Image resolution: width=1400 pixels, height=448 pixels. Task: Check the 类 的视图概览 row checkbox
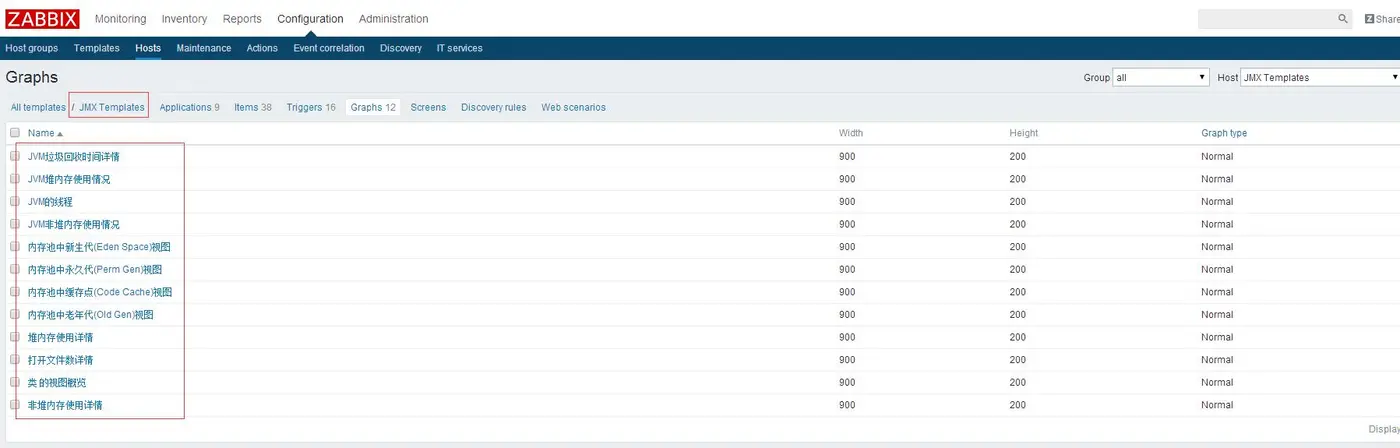pos(15,382)
